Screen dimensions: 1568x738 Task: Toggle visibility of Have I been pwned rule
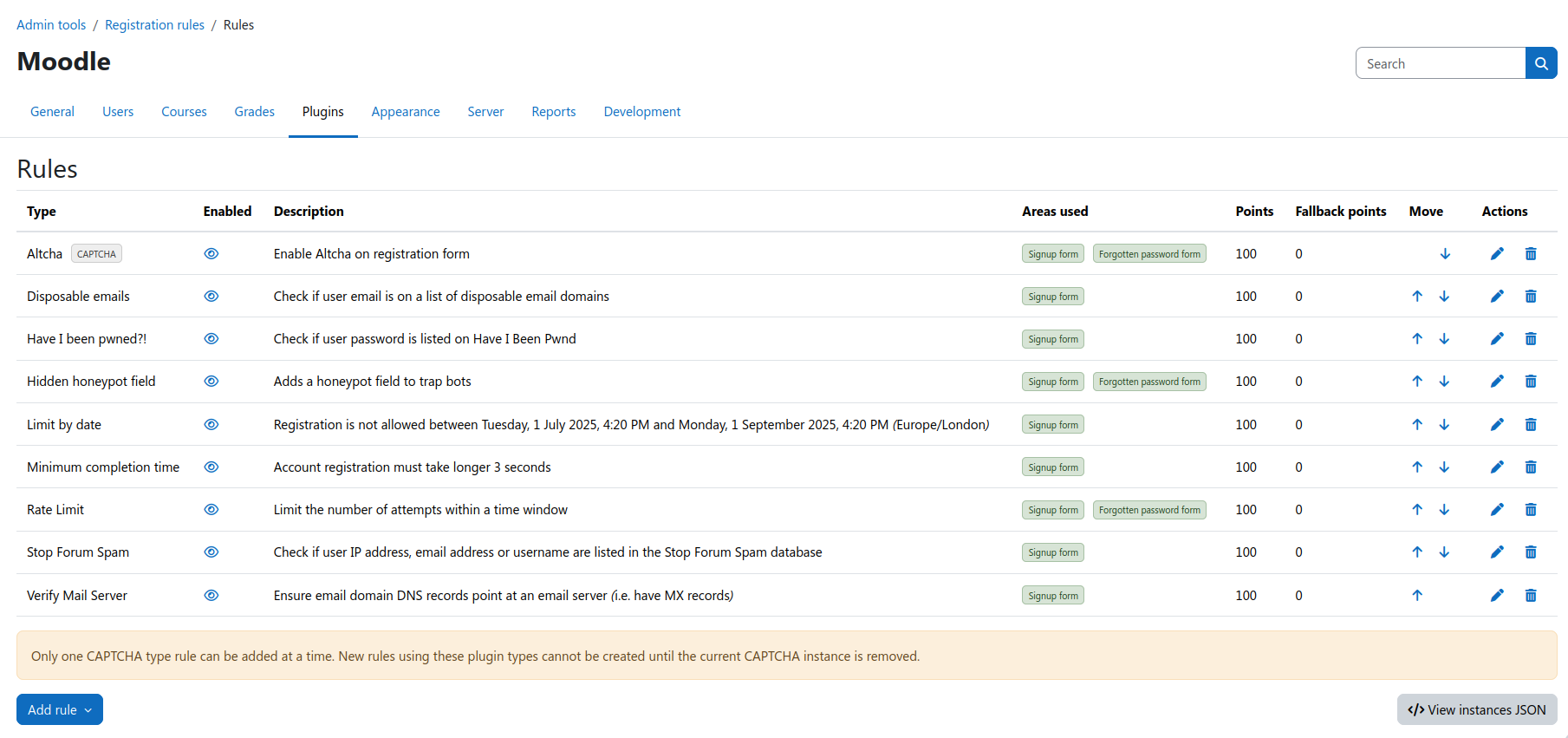211,339
